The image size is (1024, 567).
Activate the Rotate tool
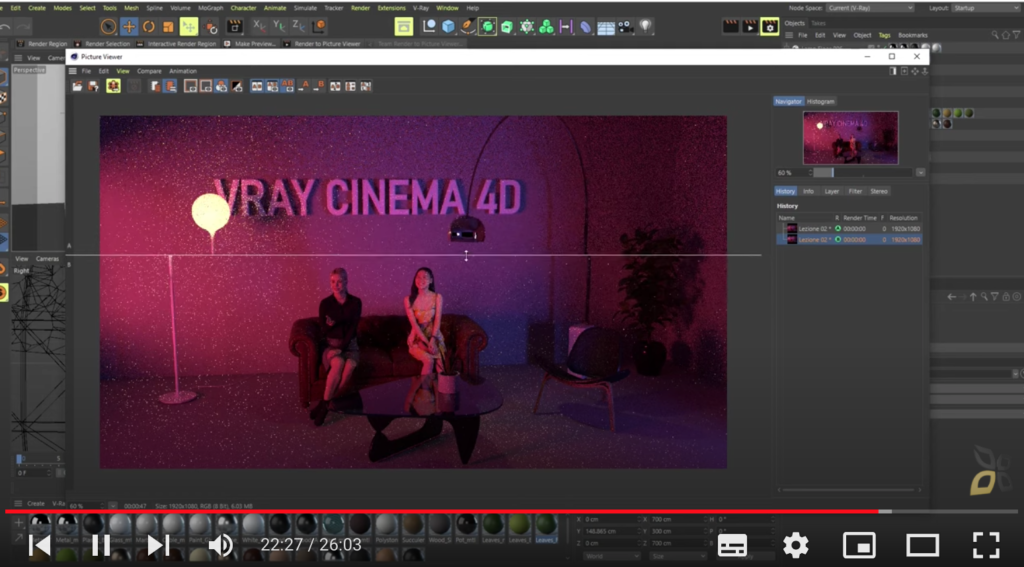pos(149,27)
